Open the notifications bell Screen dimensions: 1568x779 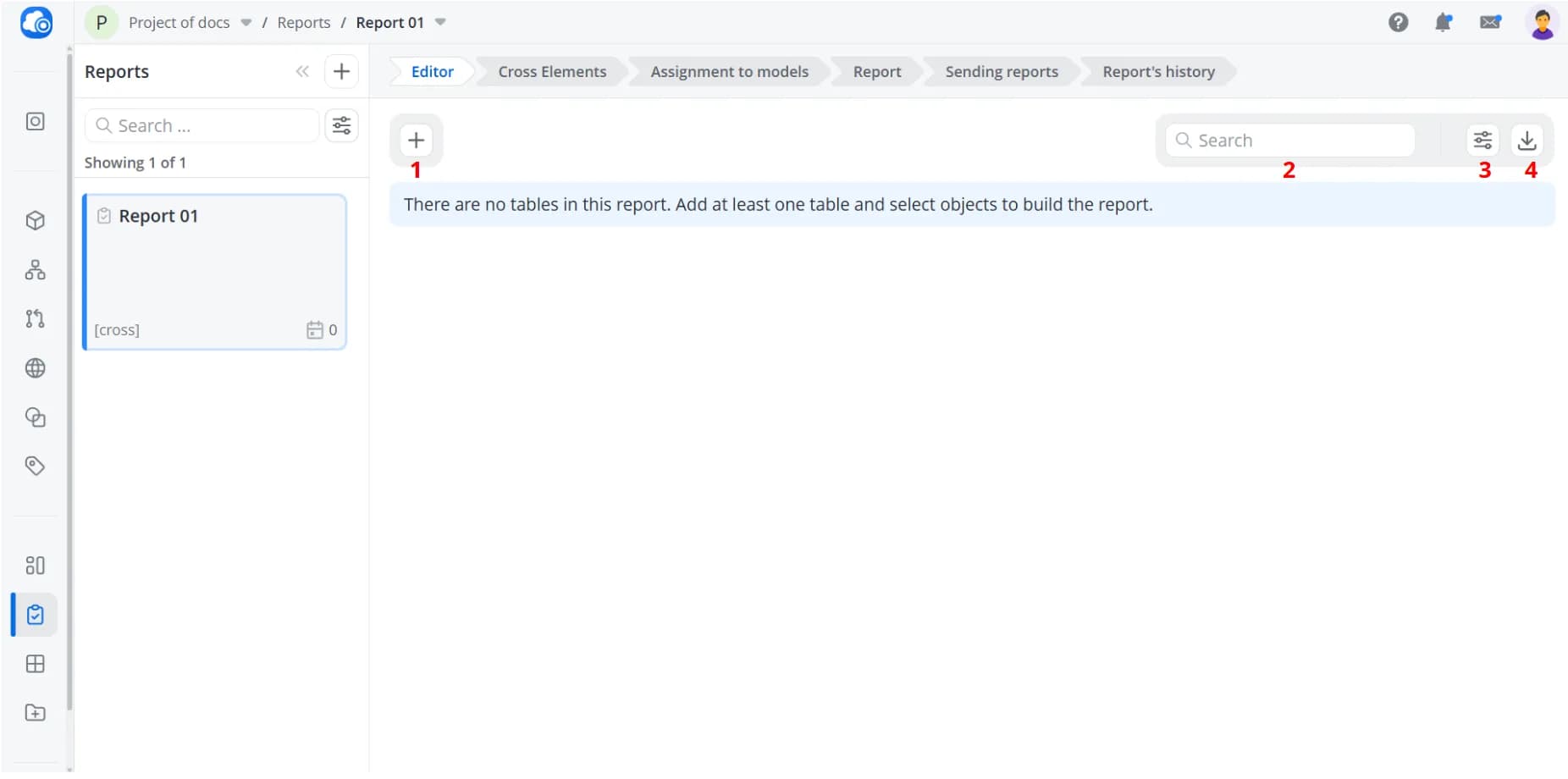pos(1444,22)
